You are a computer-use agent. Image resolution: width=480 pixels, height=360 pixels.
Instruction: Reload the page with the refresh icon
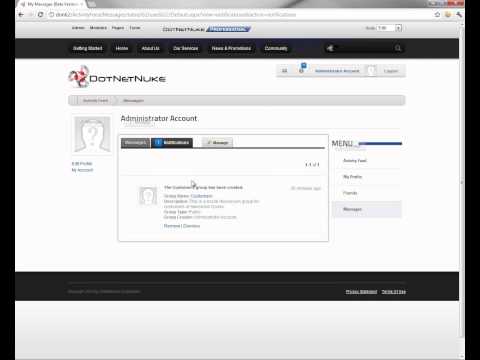click(41, 15)
